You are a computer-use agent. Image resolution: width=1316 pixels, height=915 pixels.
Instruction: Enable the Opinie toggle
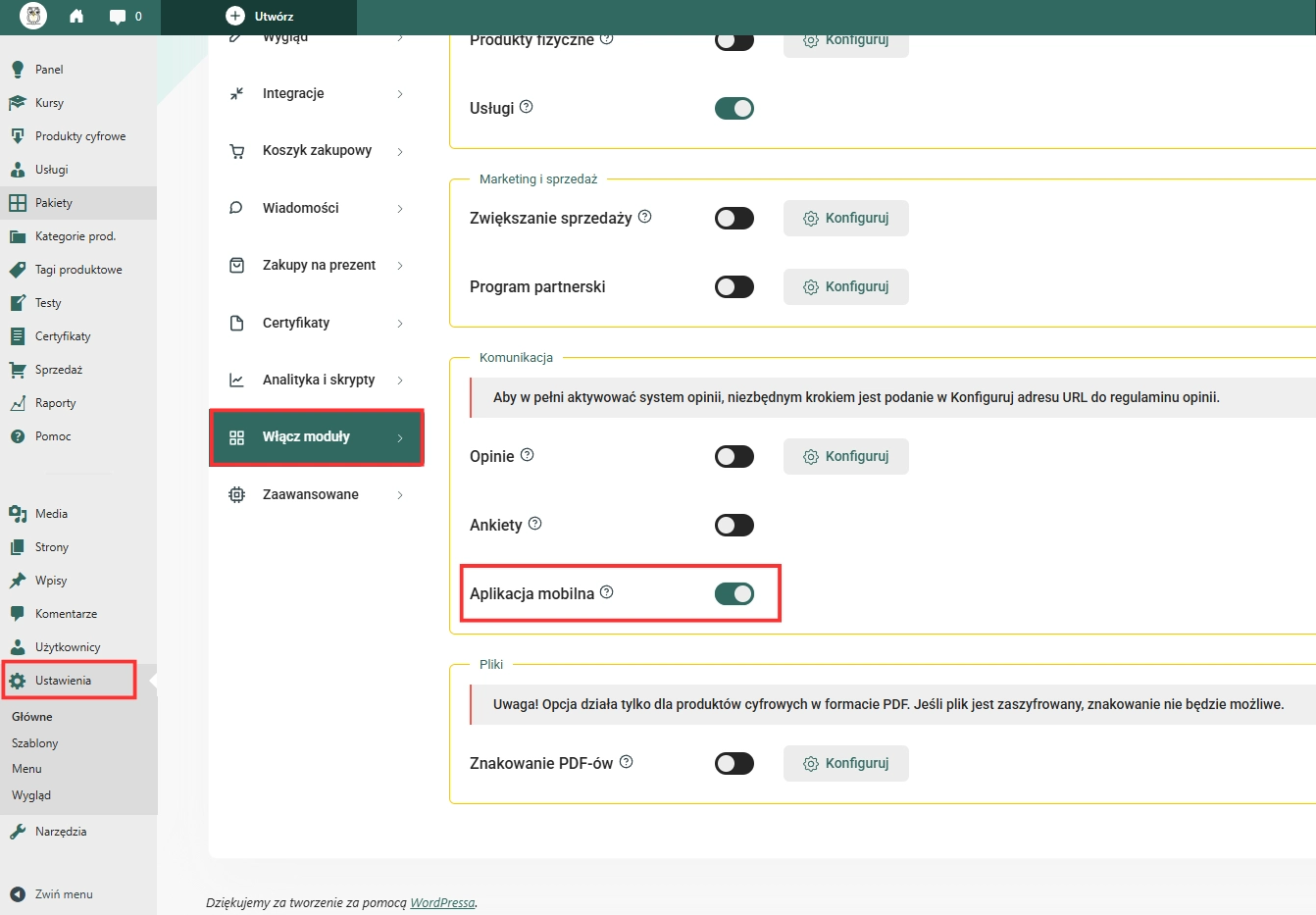(x=734, y=456)
